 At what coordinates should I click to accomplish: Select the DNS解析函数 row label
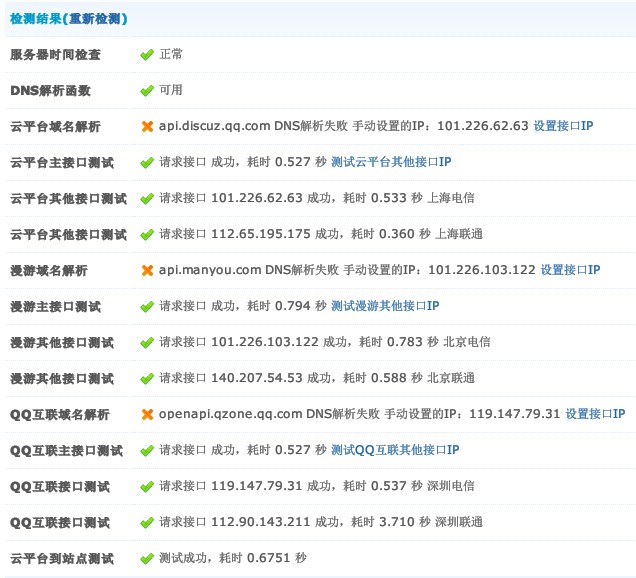pos(50,90)
